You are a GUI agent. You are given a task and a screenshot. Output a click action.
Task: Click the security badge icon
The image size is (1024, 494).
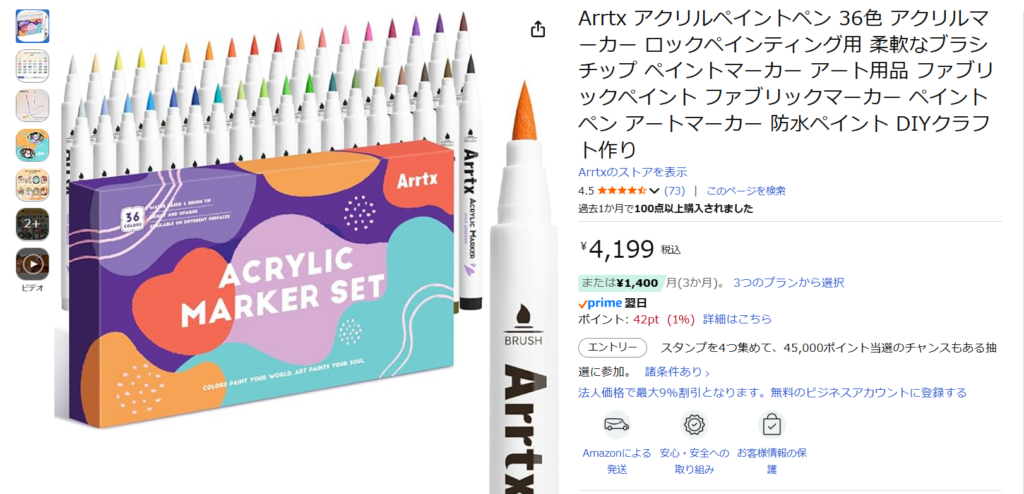pos(694,425)
